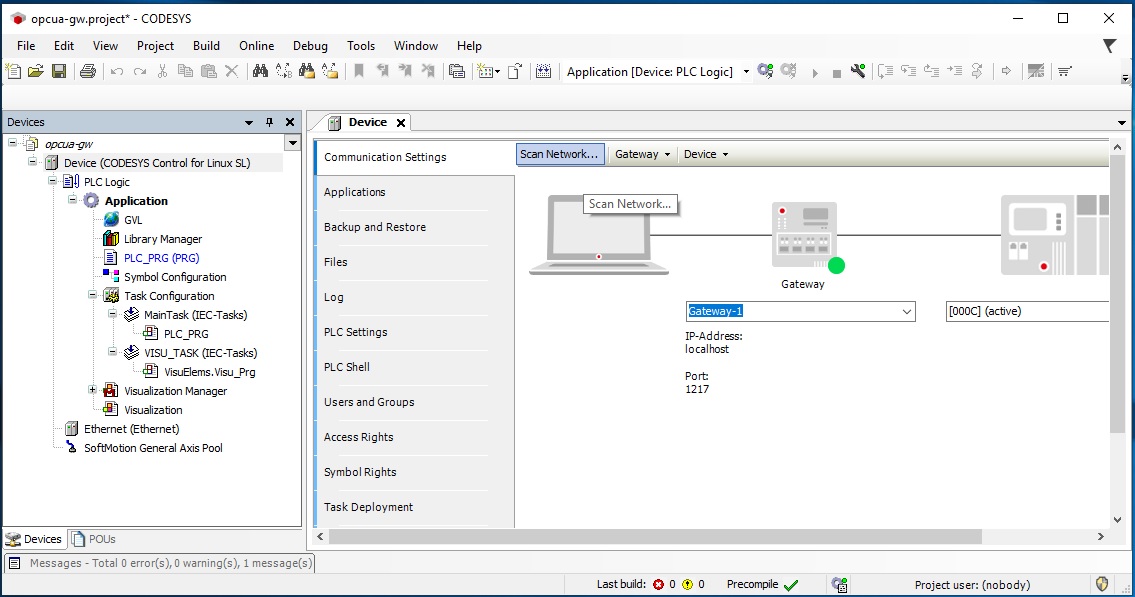1135x597 pixels.
Task: Close the Device editor tab
Action: (x=400, y=123)
